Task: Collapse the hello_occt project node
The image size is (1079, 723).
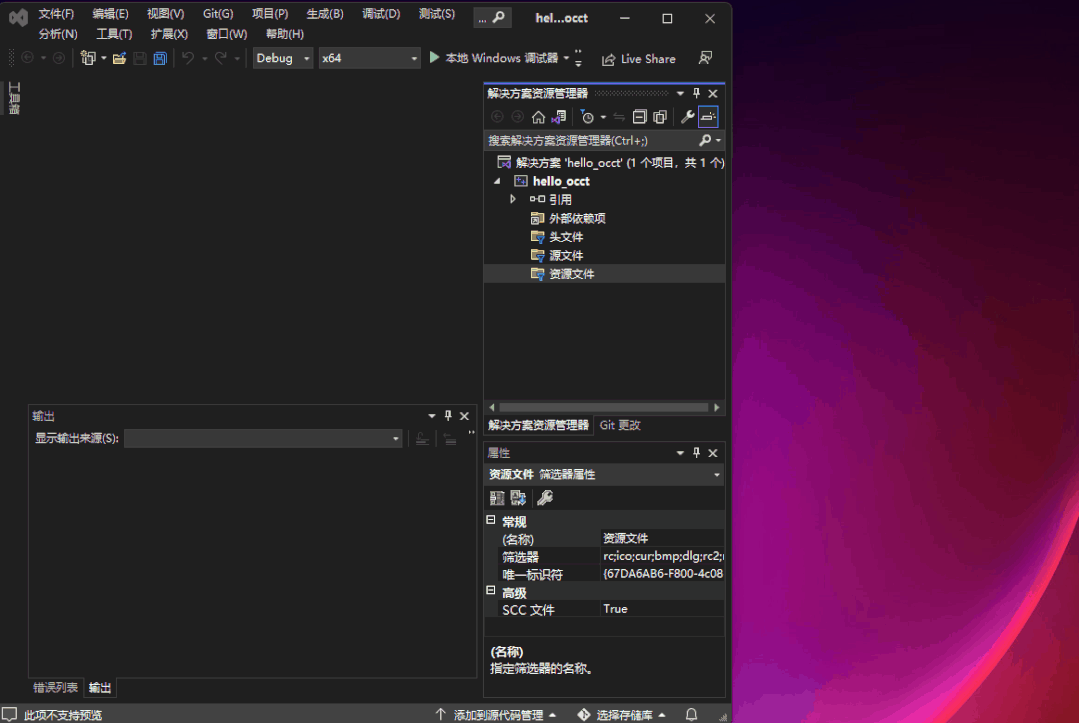Action: 496,181
